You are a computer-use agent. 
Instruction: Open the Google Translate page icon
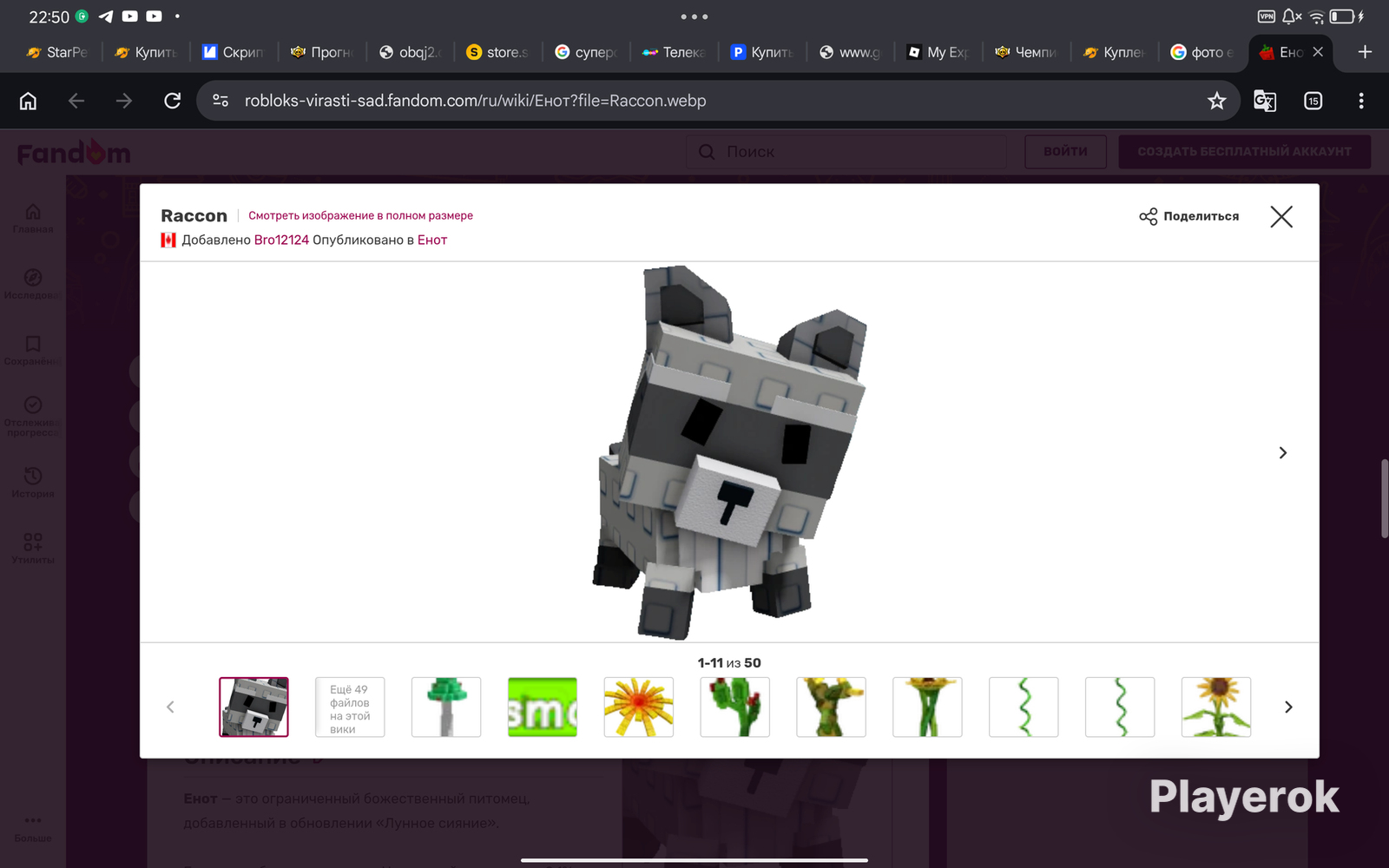[1265, 101]
